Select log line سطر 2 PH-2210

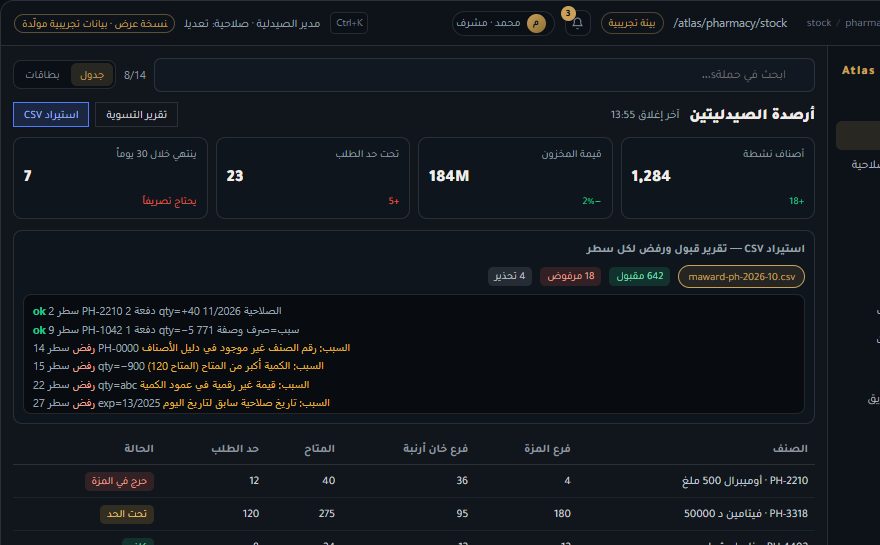tap(157, 311)
